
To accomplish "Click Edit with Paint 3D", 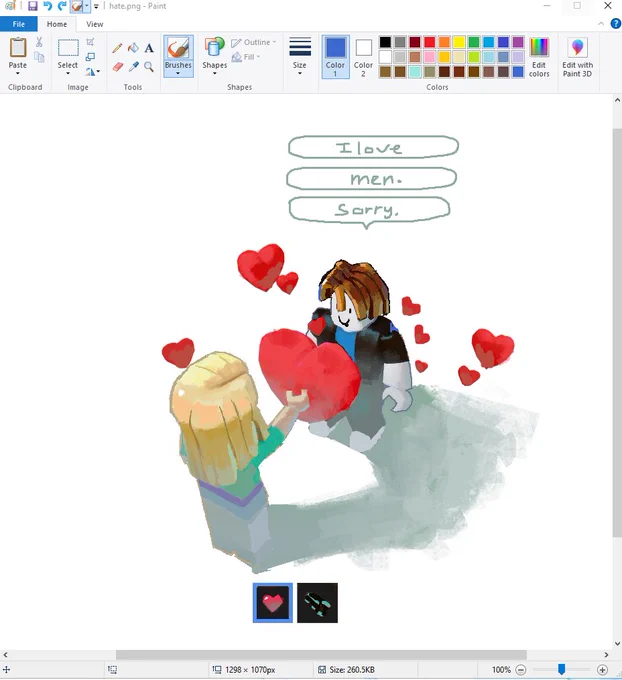I will pos(577,57).
